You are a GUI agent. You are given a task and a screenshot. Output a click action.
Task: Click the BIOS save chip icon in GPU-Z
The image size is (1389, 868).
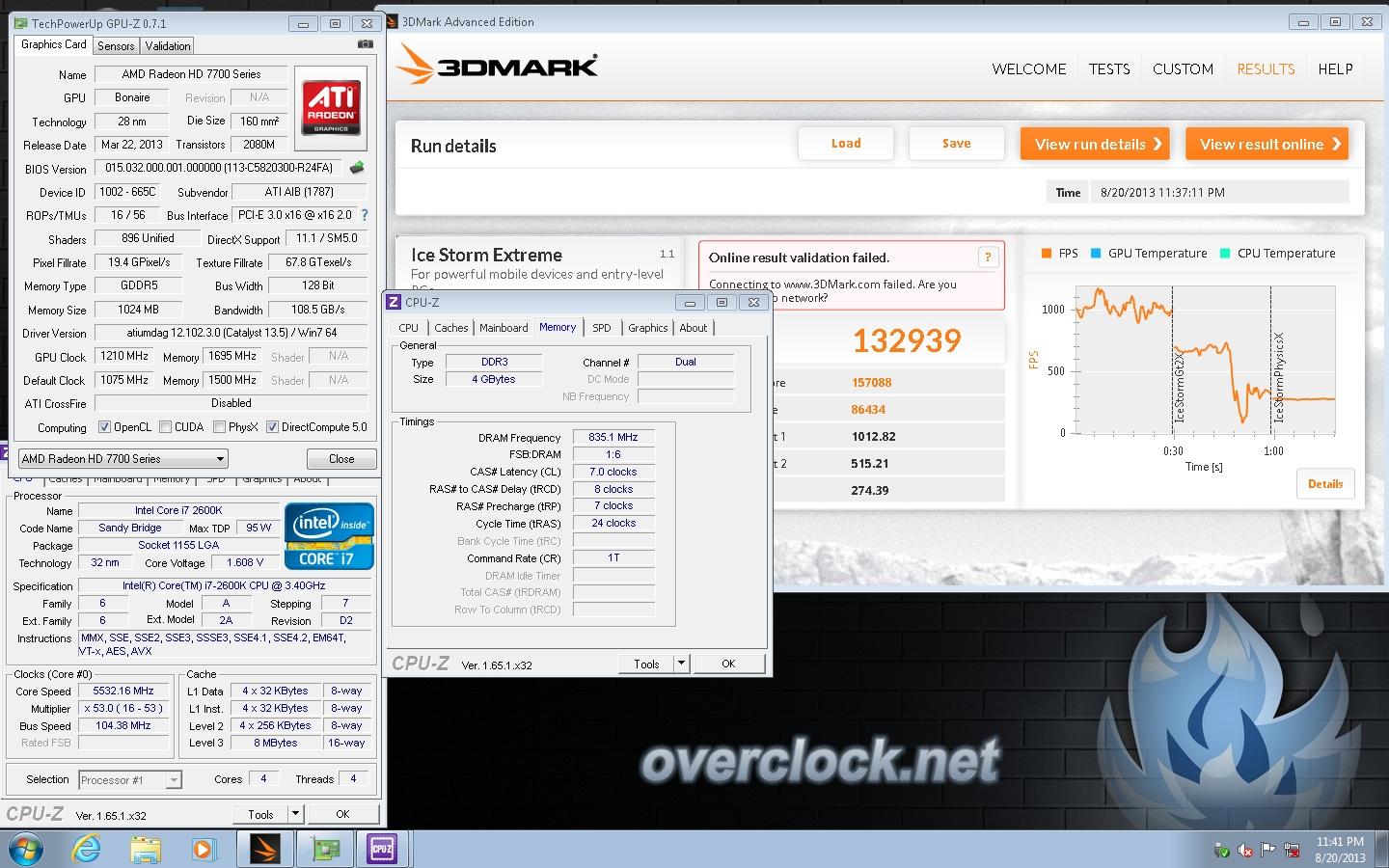click(x=357, y=168)
